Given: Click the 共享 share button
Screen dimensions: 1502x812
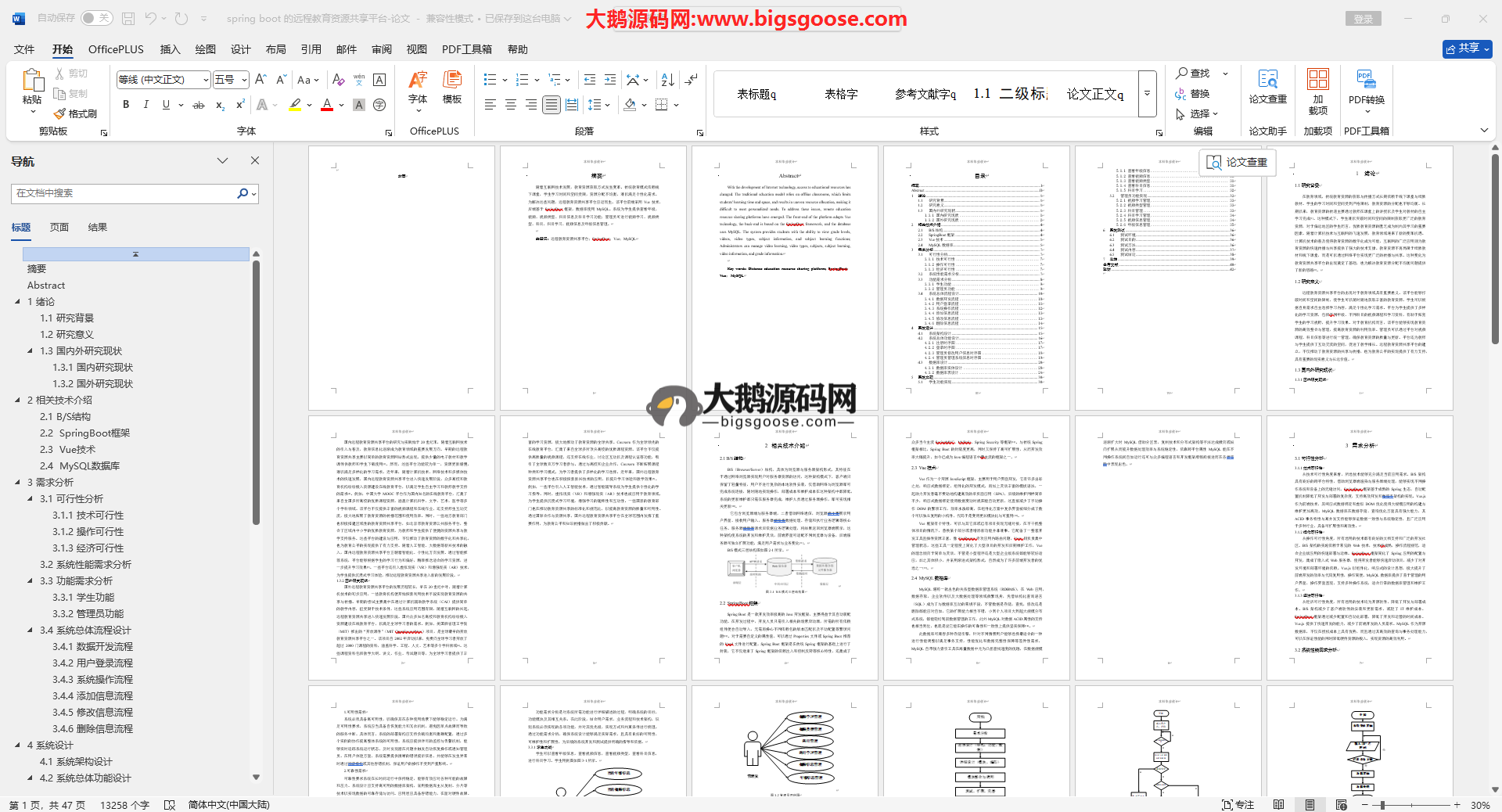Looking at the screenshot, I should click(1467, 49).
